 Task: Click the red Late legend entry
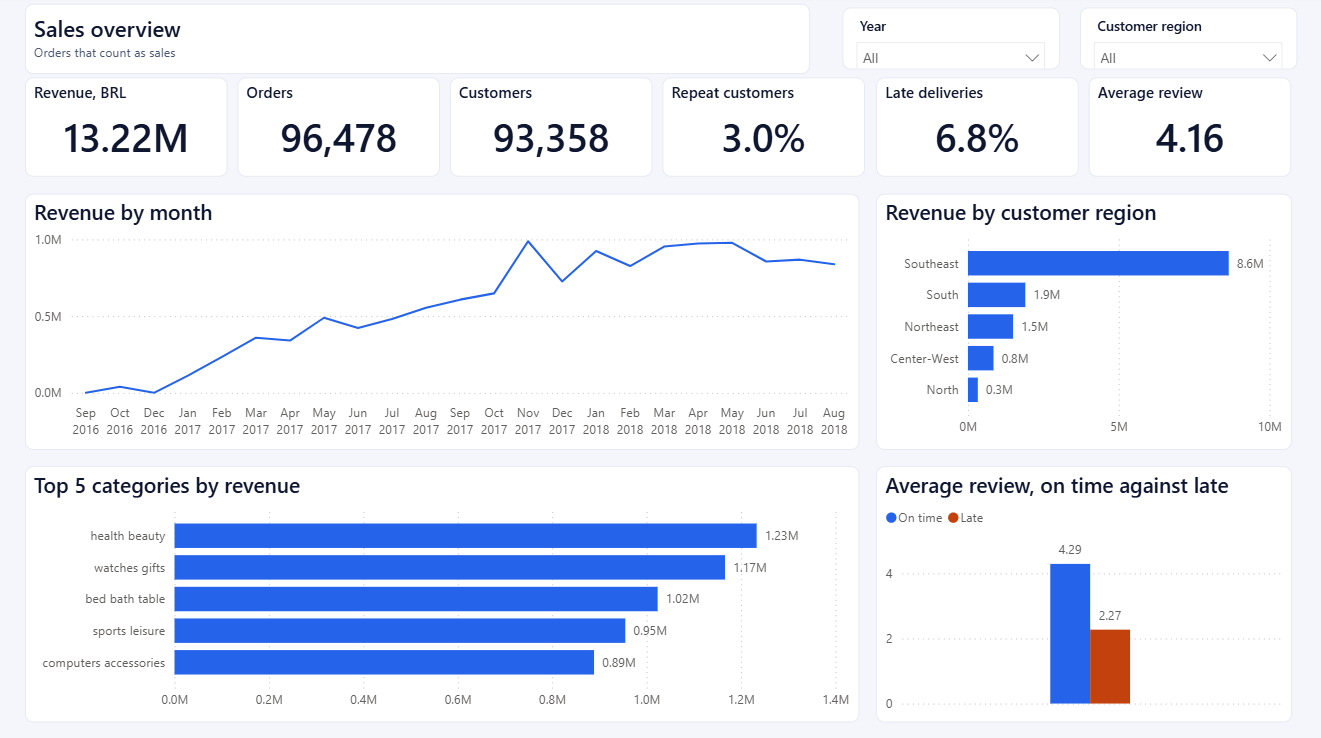[965, 518]
